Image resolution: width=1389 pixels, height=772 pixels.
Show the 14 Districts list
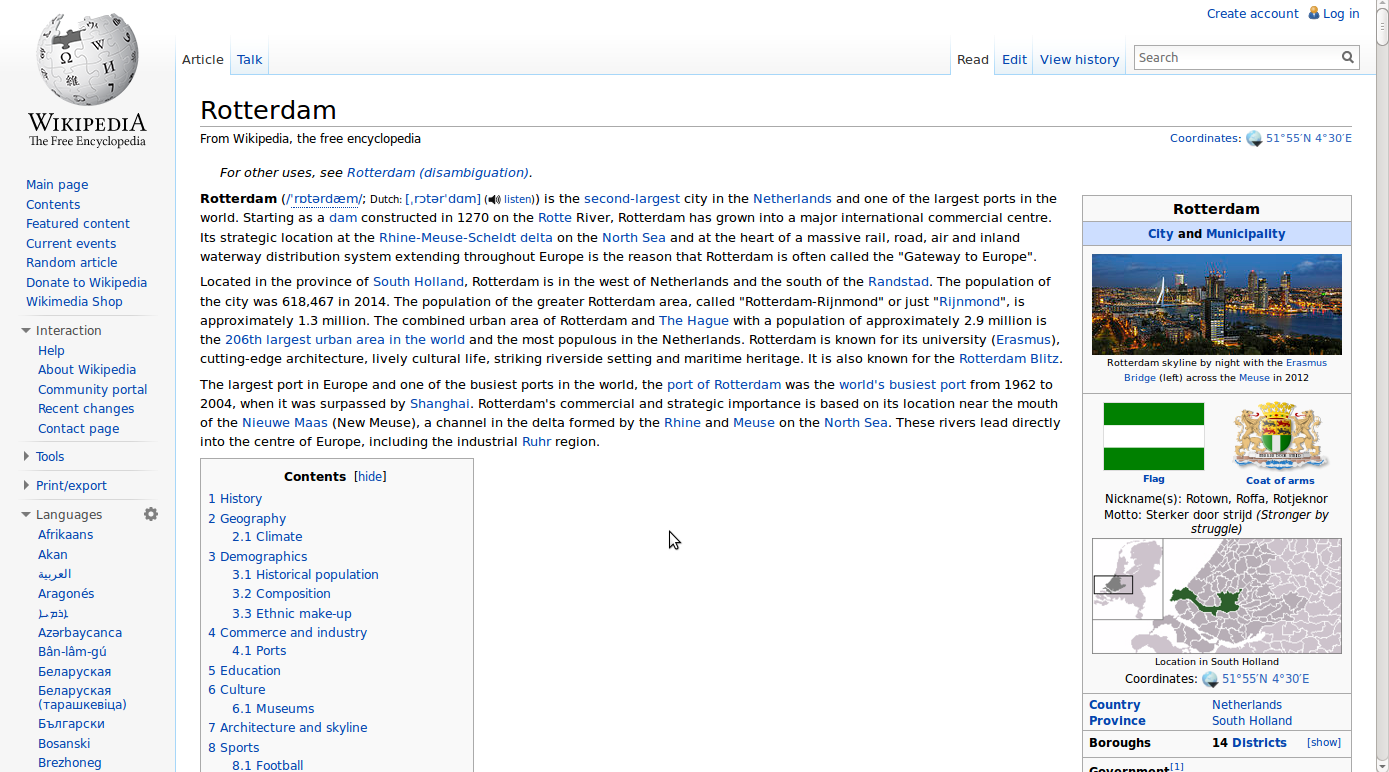(1323, 741)
